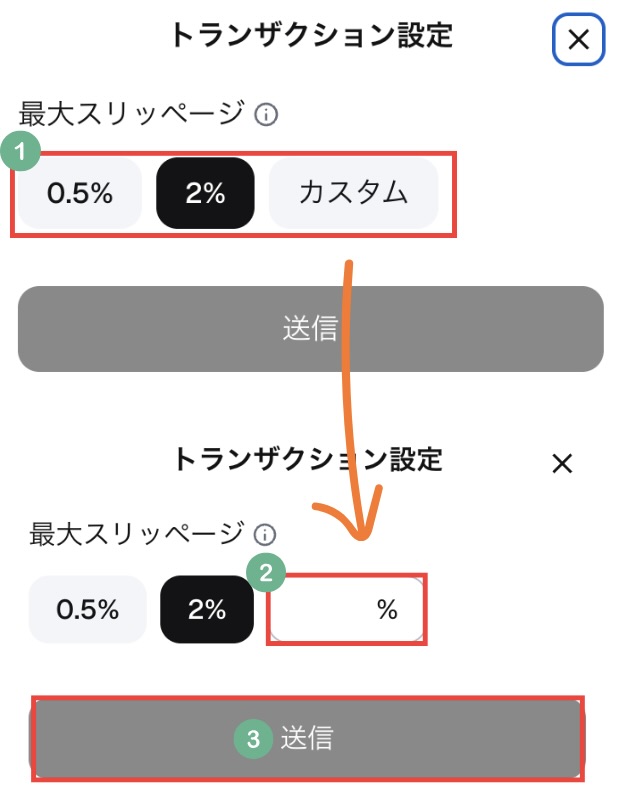The height and width of the screenshot is (799, 630).
Task: Click the info icon in upper panel
Action: click(x=266, y=115)
